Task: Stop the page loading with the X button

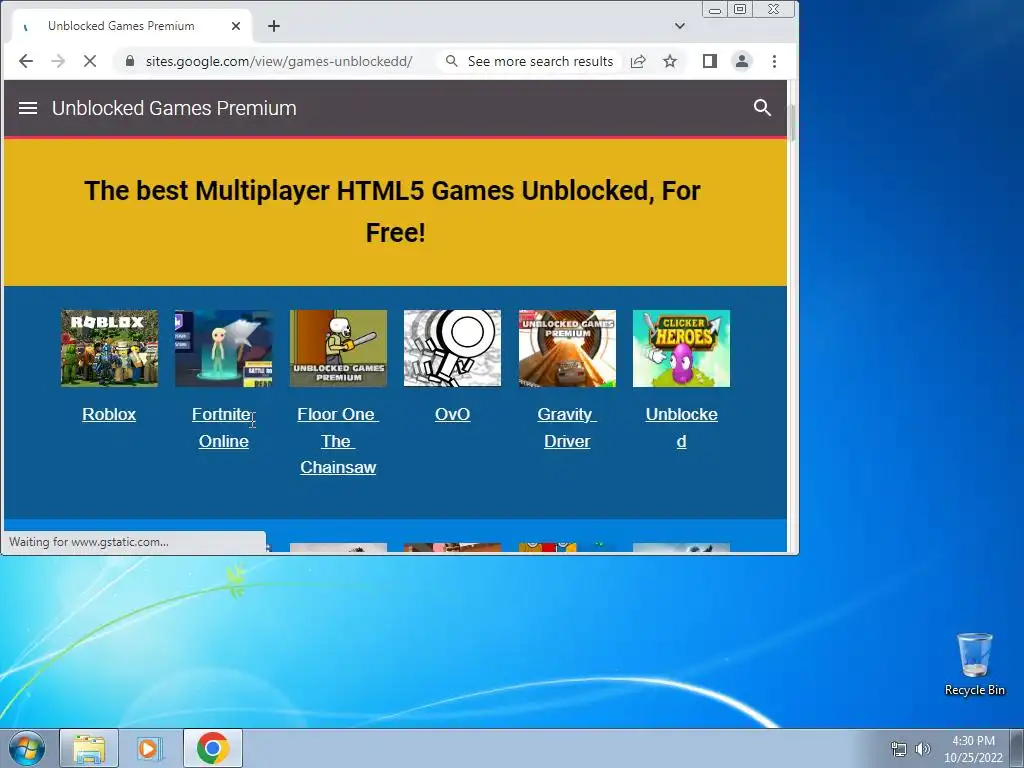Action: point(90,61)
